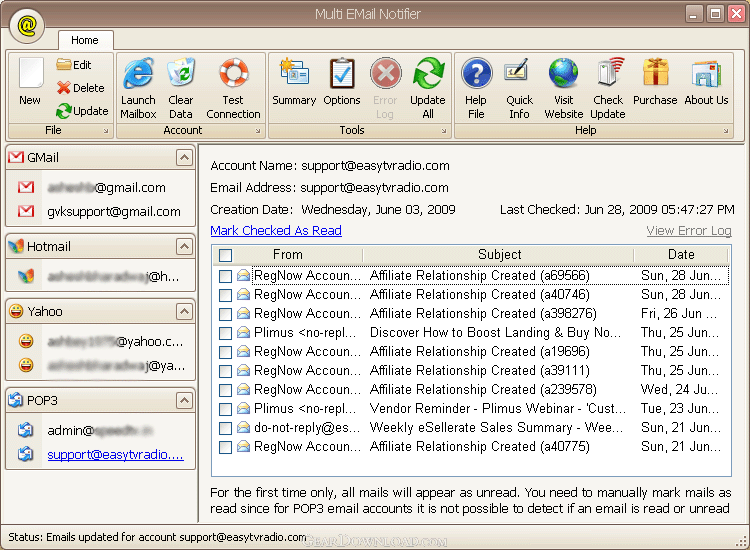Check the Weekly eSellerate Sales Summary email
750x550 pixels.
225,428
